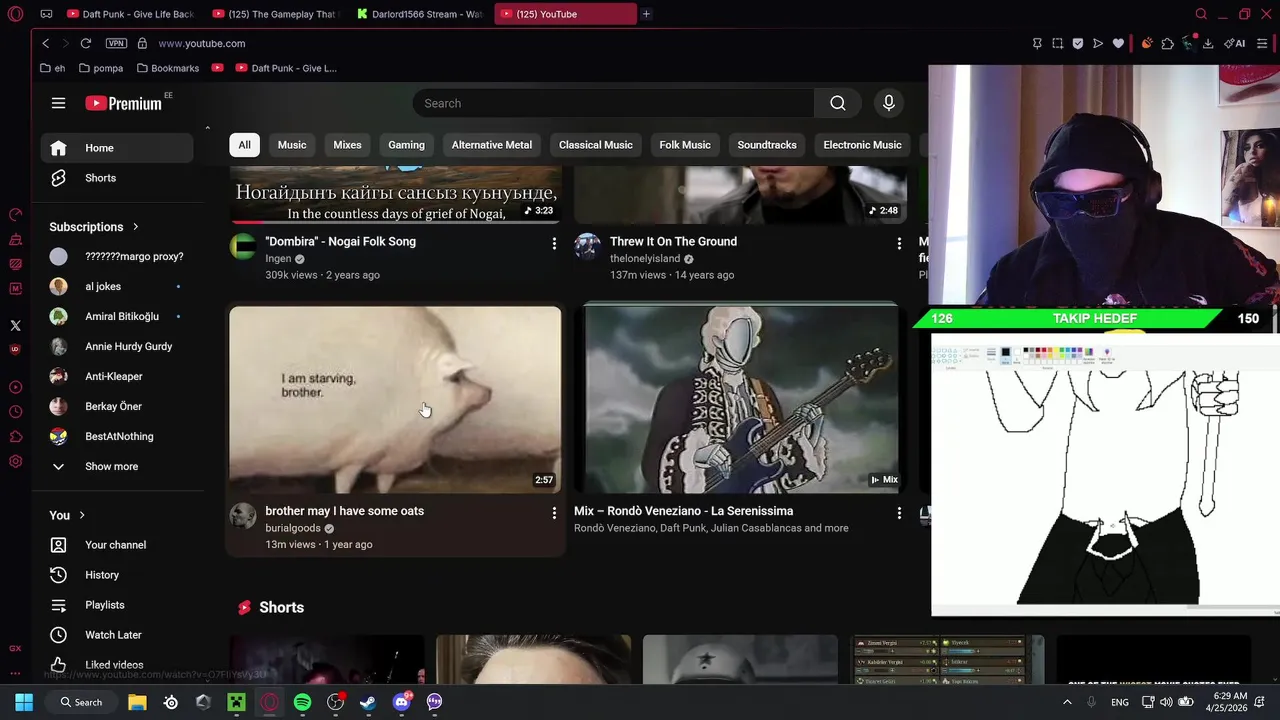
Task: Select Classical Music filter chip
Action: (x=595, y=145)
